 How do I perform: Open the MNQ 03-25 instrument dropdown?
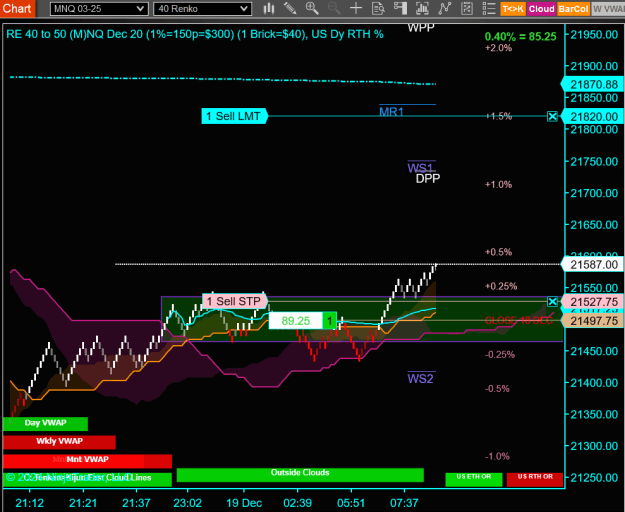coord(99,9)
